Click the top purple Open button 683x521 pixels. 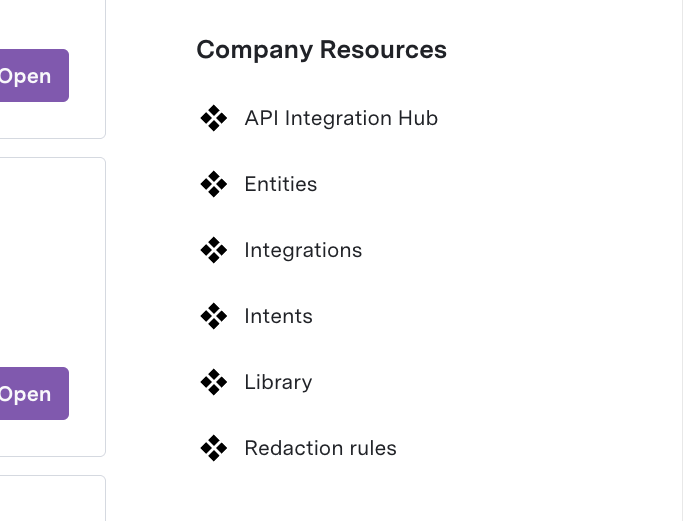click(x=34, y=75)
